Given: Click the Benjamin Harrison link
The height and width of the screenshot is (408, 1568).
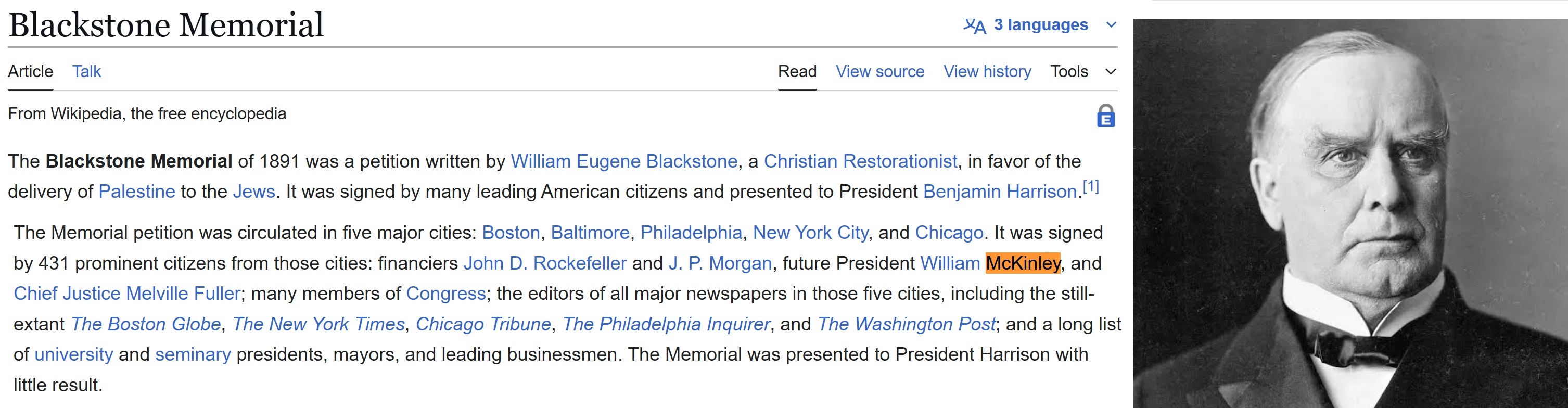Looking at the screenshot, I should (1000, 192).
